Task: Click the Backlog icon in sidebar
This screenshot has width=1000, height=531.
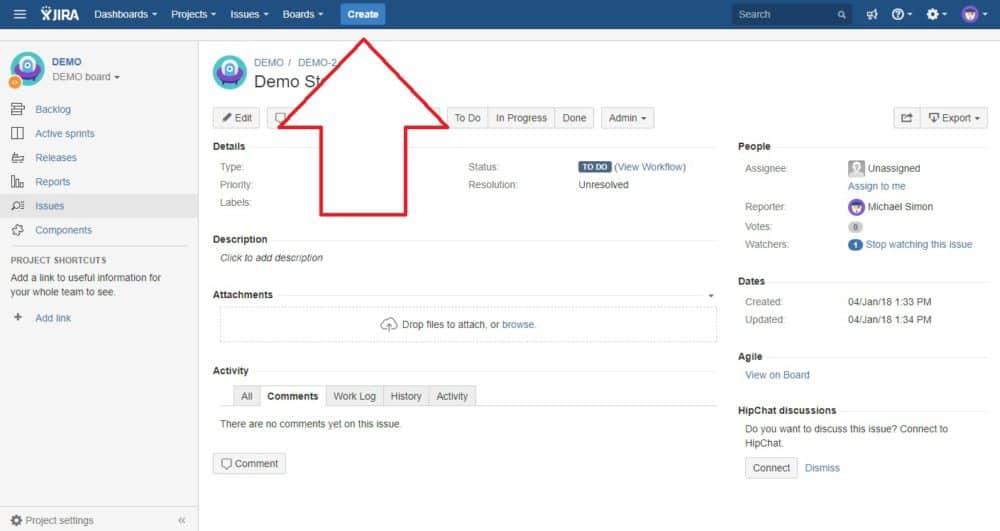Action: click(18, 109)
